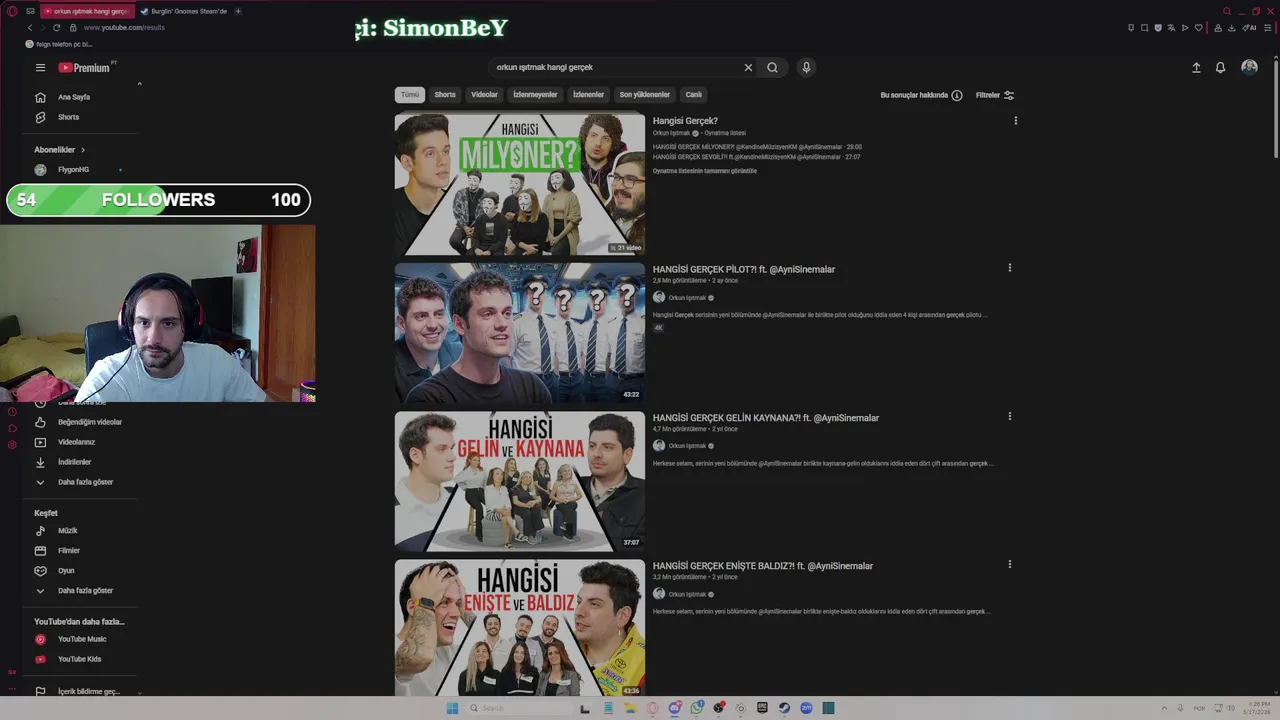
Task: Open the browser downloads icon
Action: 1232,27
